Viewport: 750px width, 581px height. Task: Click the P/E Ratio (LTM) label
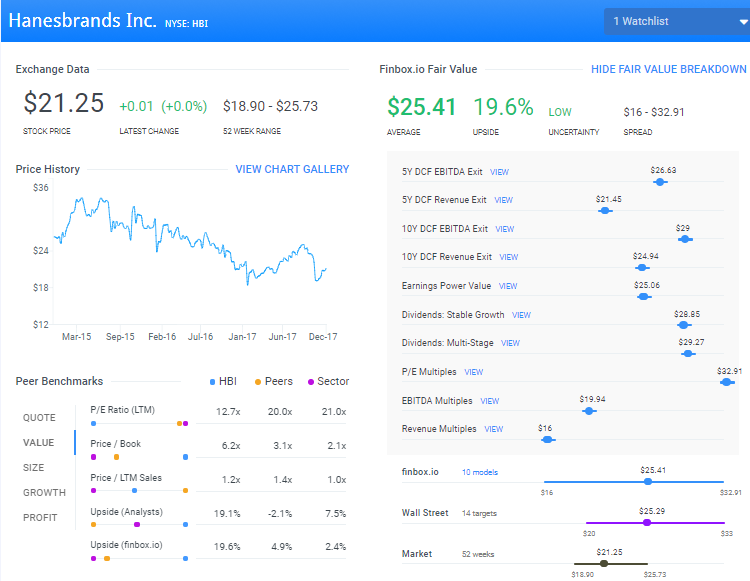click(122, 410)
